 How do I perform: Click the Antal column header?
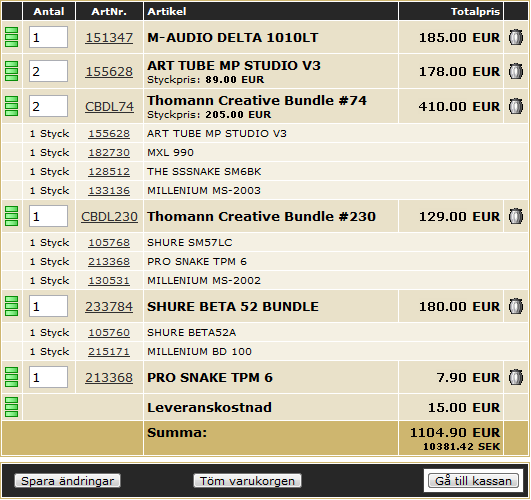point(49,12)
